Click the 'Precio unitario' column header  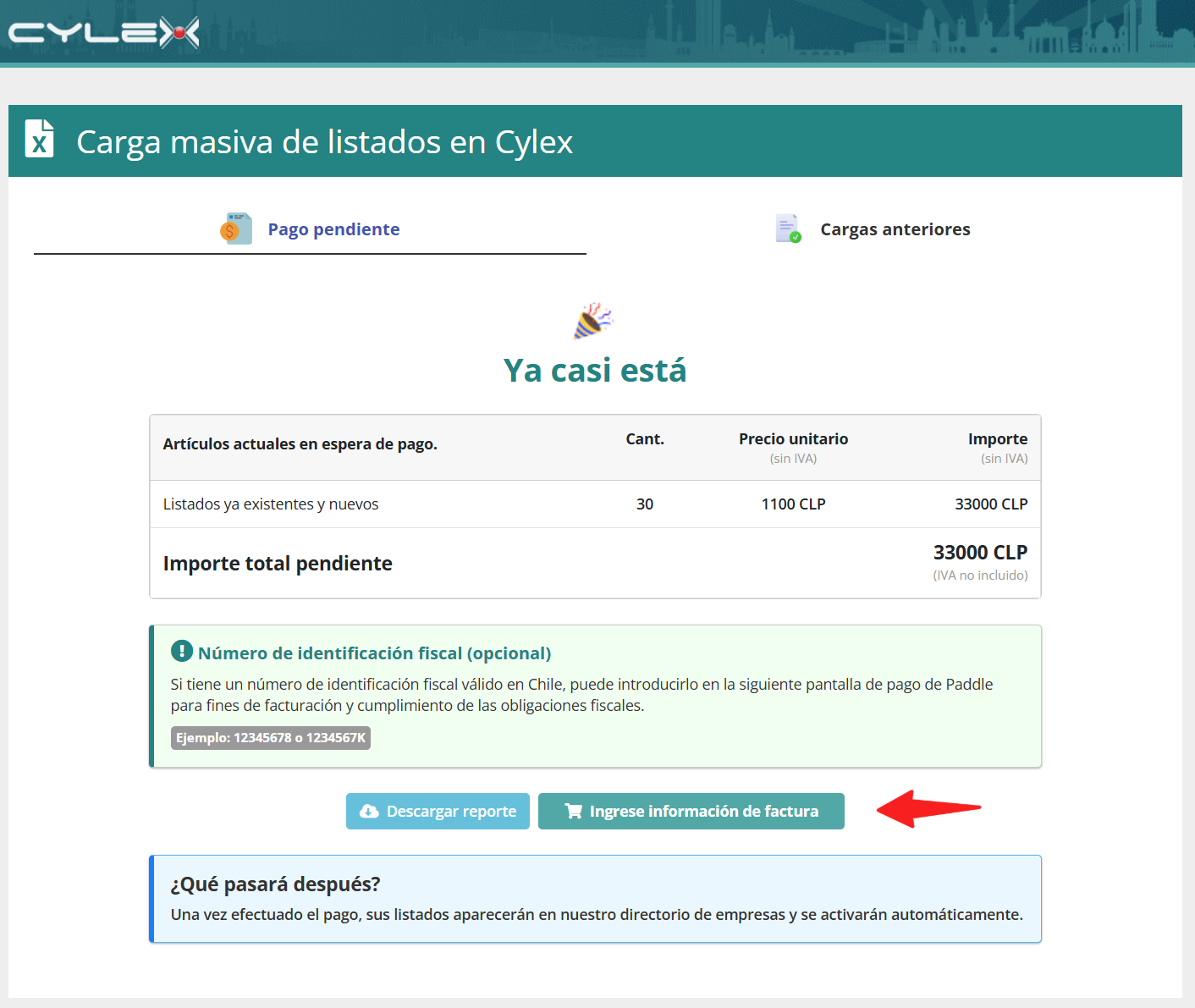(794, 439)
